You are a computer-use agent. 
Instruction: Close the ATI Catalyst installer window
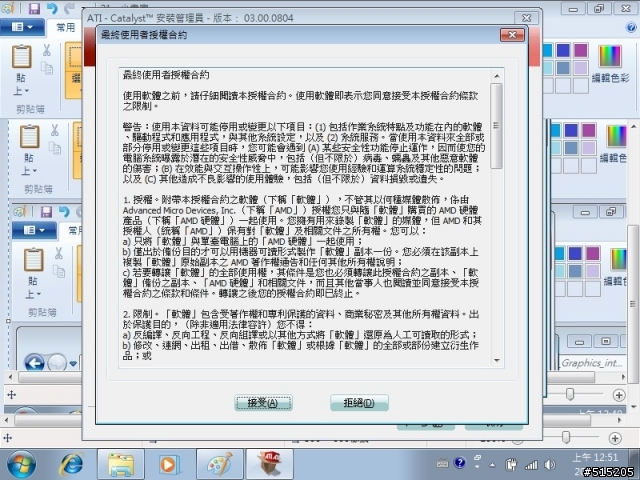(x=527, y=18)
